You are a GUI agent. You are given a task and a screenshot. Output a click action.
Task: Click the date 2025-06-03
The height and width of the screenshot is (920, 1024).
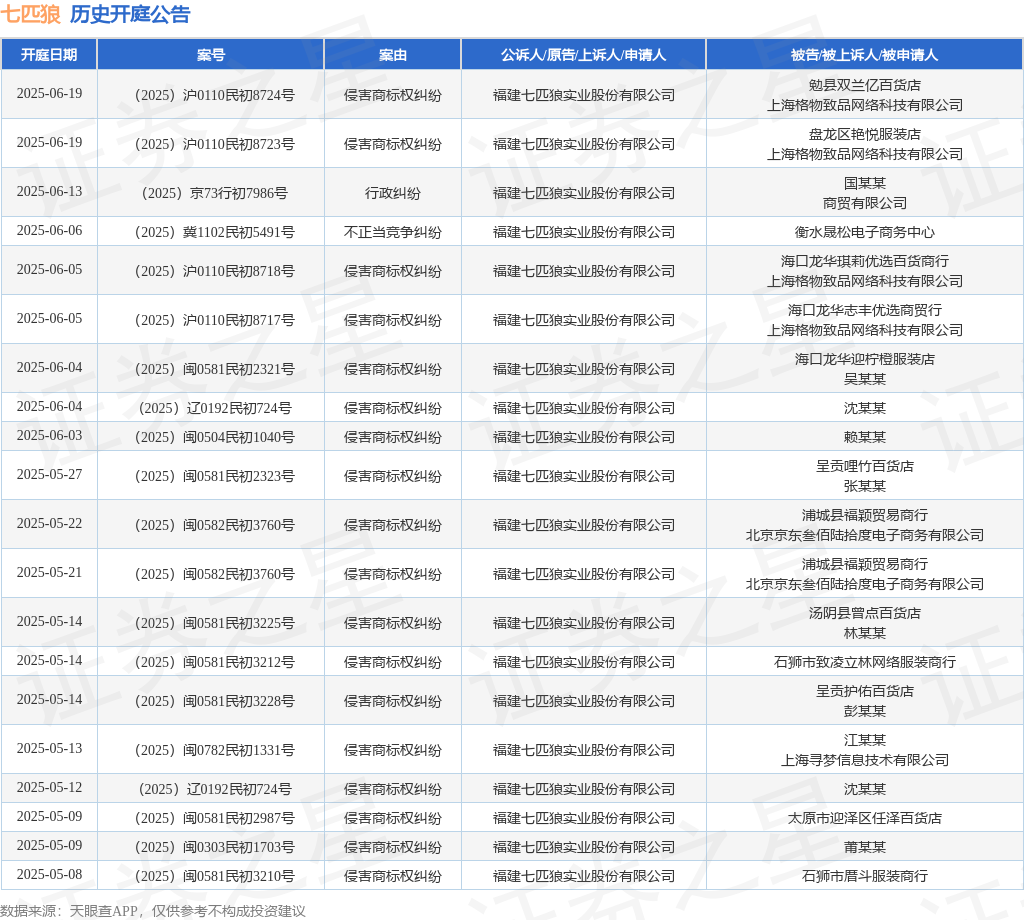click(x=50, y=435)
